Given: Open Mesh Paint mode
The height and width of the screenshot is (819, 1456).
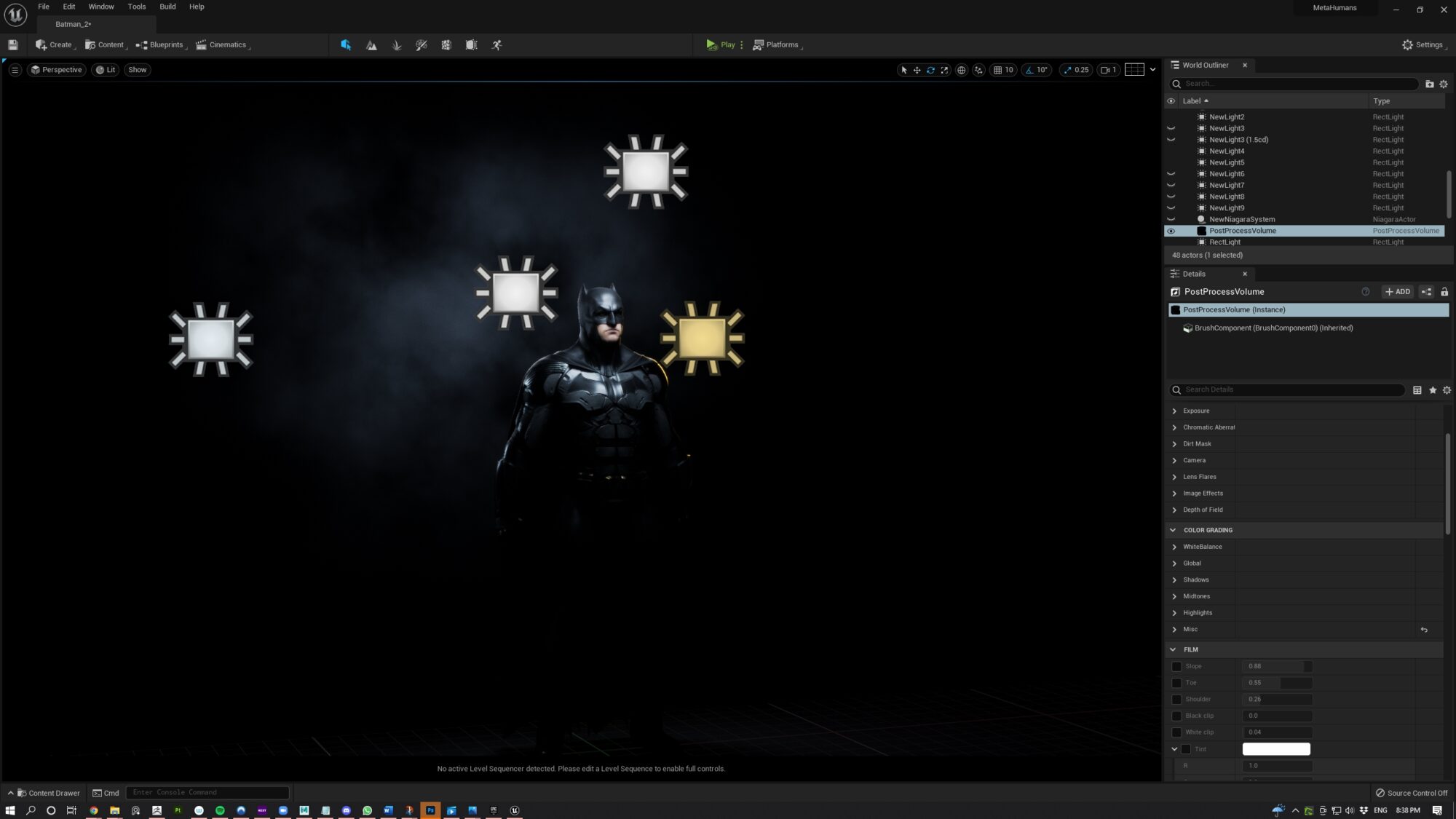Looking at the screenshot, I should pos(422,45).
